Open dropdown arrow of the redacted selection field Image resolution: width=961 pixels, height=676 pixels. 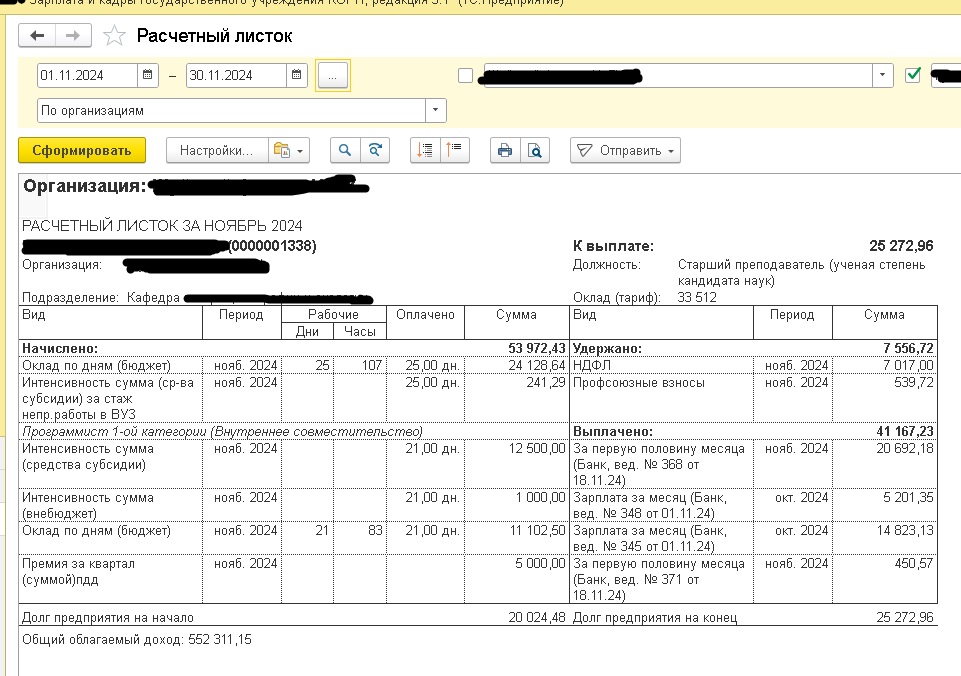click(883, 75)
